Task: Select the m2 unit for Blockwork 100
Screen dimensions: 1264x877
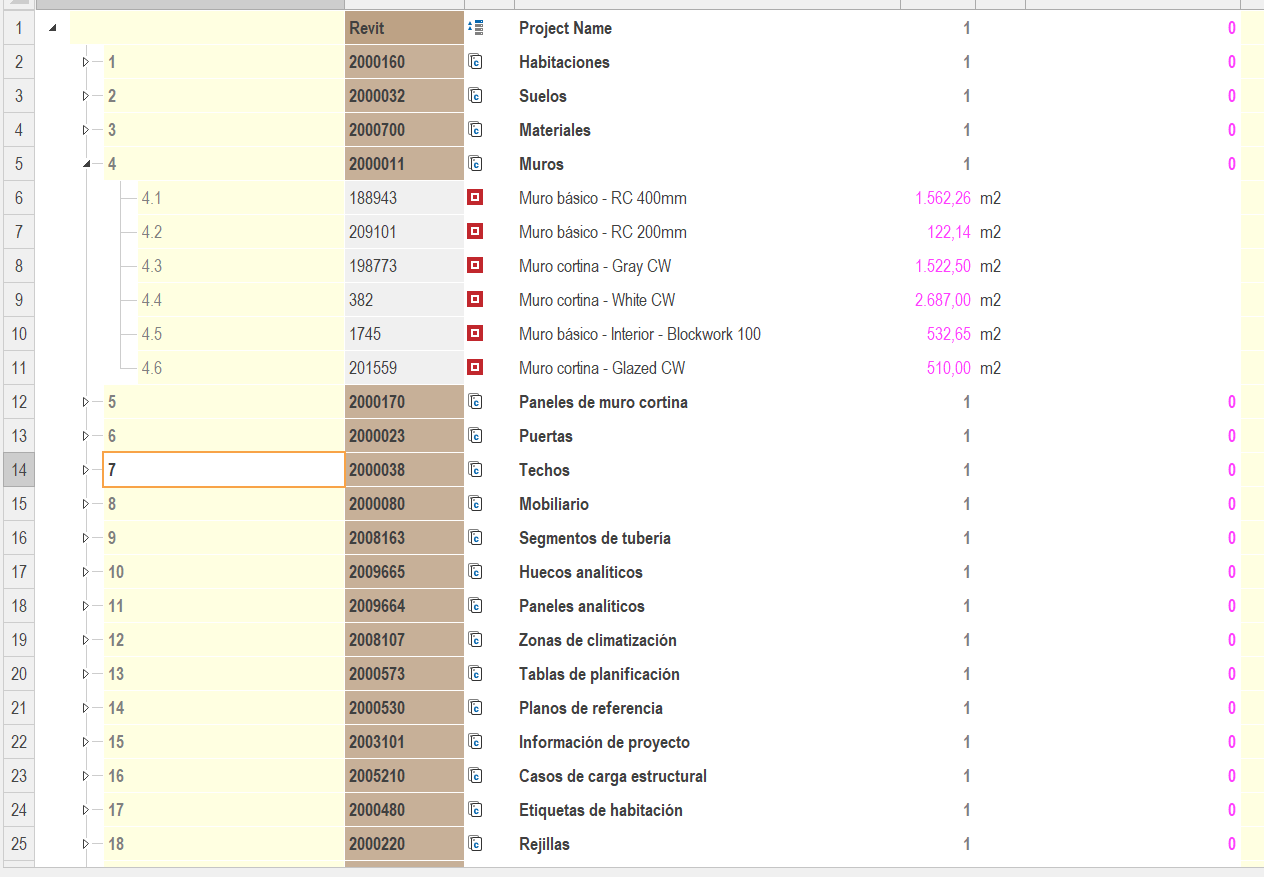Action: coord(990,334)
